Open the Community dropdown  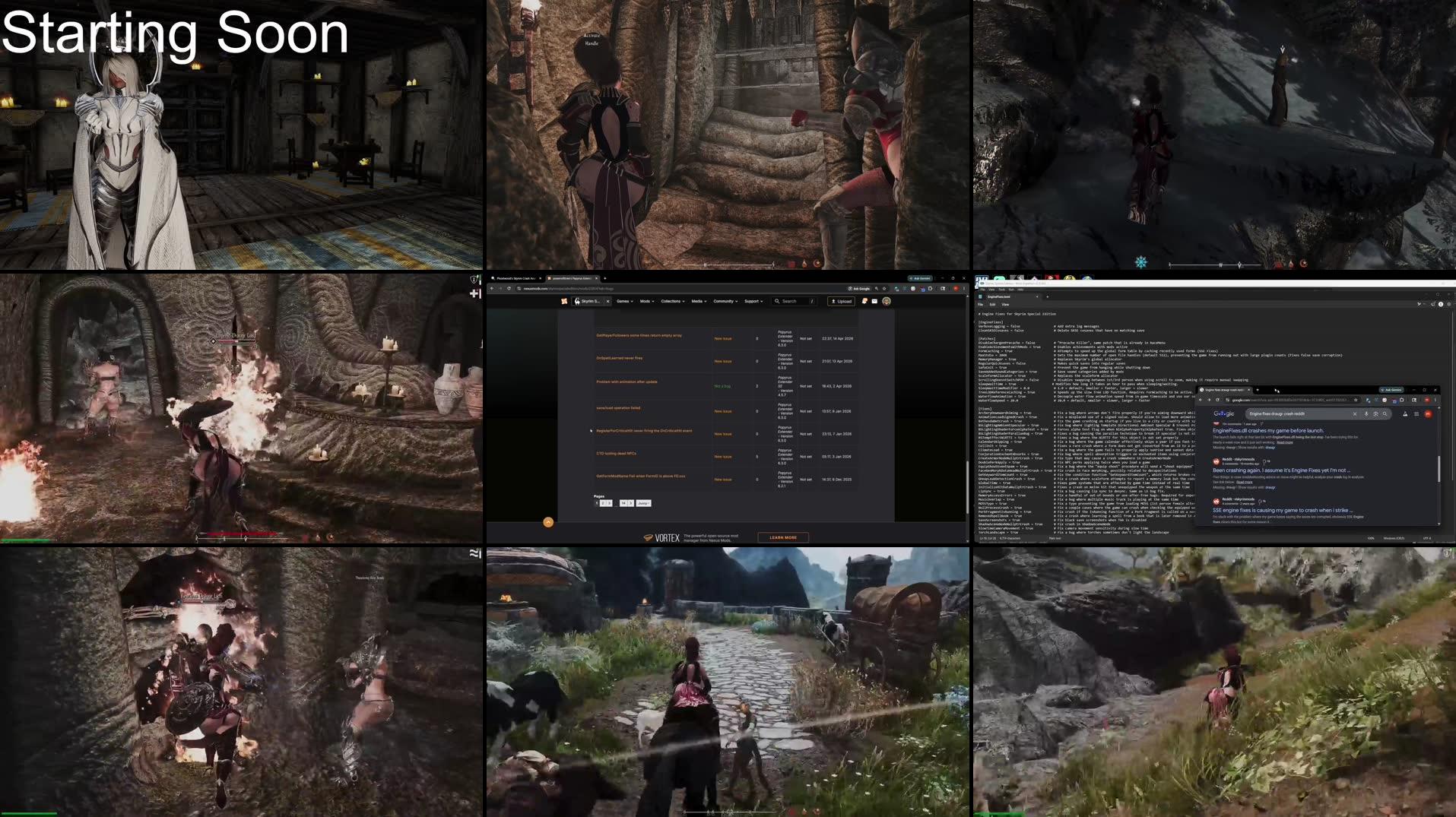pyautogui.click(x=725, y=301)
